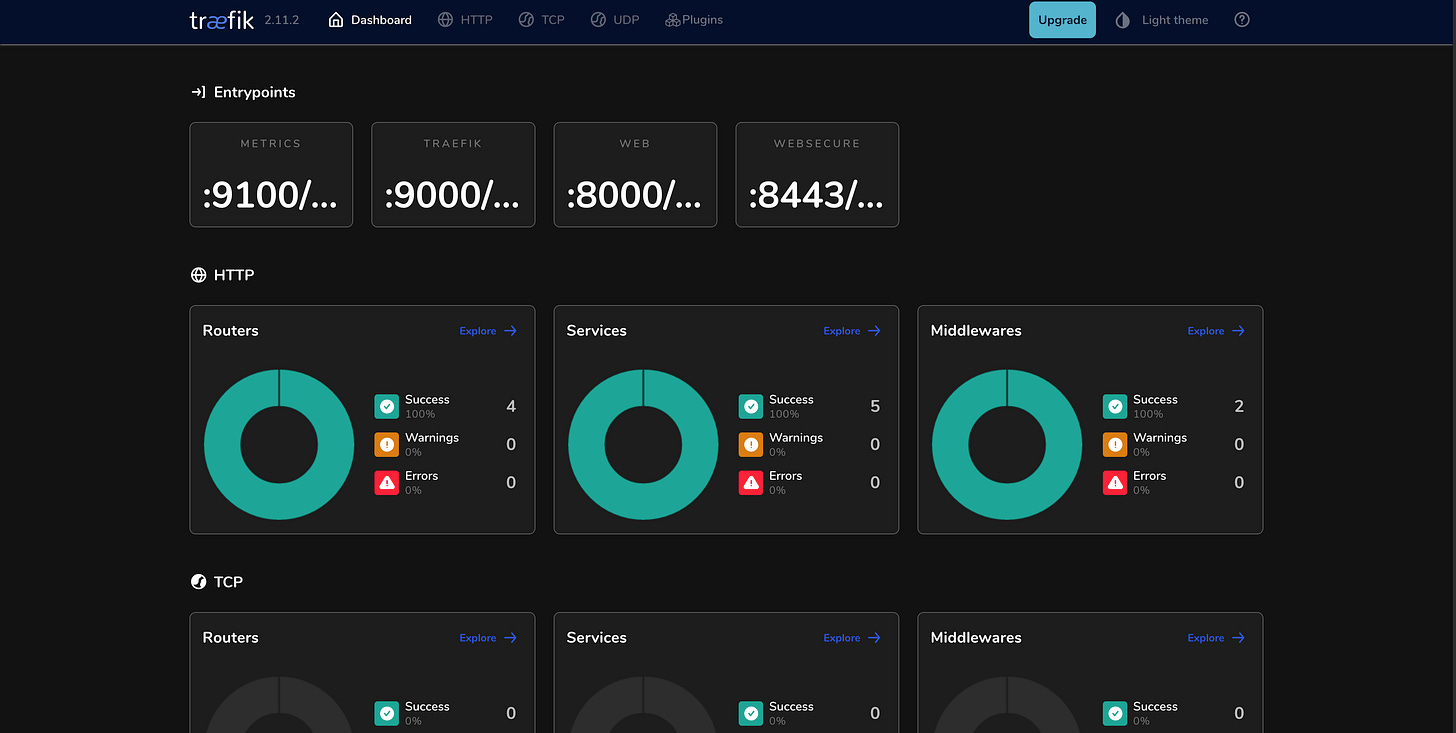Click HTTP Services Errors icon
Screen dimensions: 1456x733
(751, 482)
